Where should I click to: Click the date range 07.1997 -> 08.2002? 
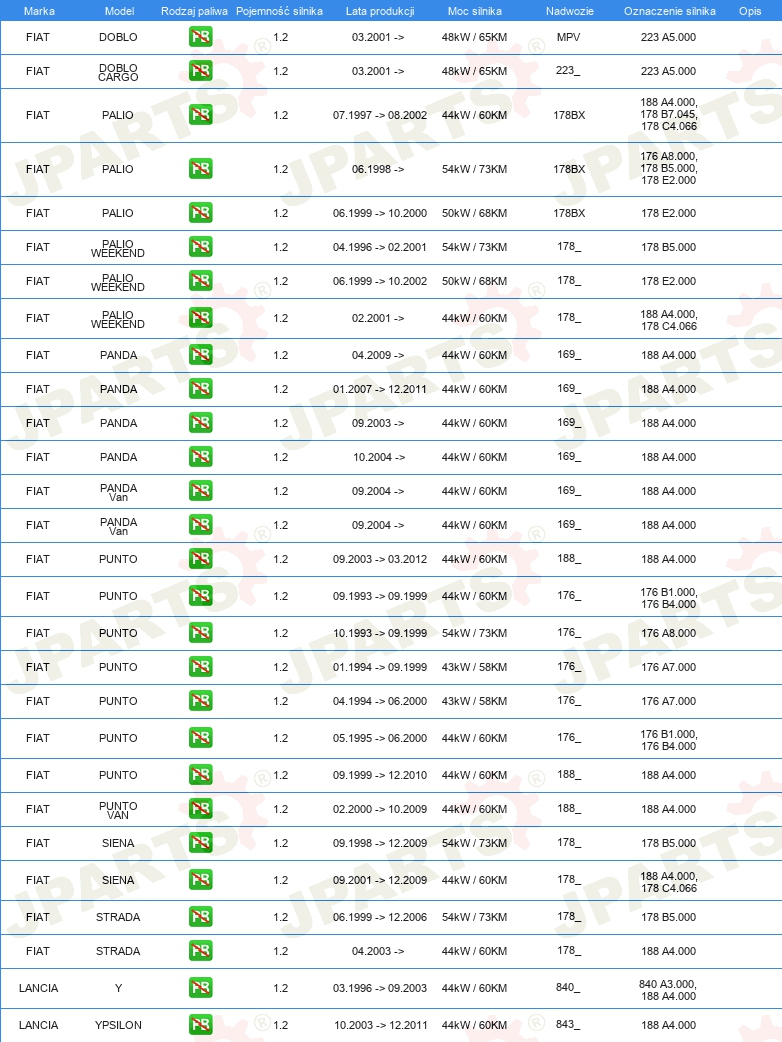(380, 115)
